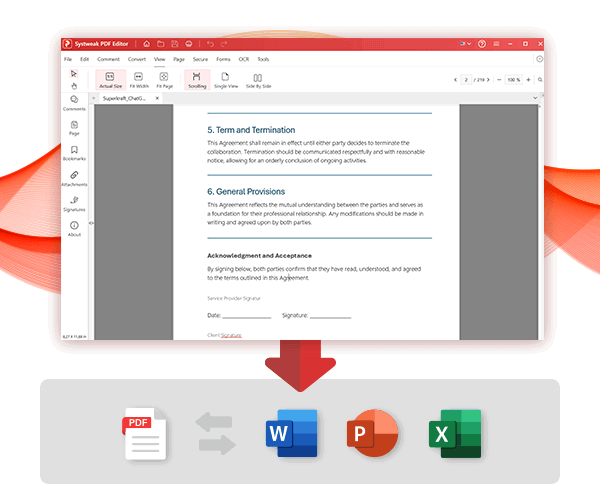
Task: Open search with the magnifier icon
Action: pyautogui.click(x=540, y=80)
